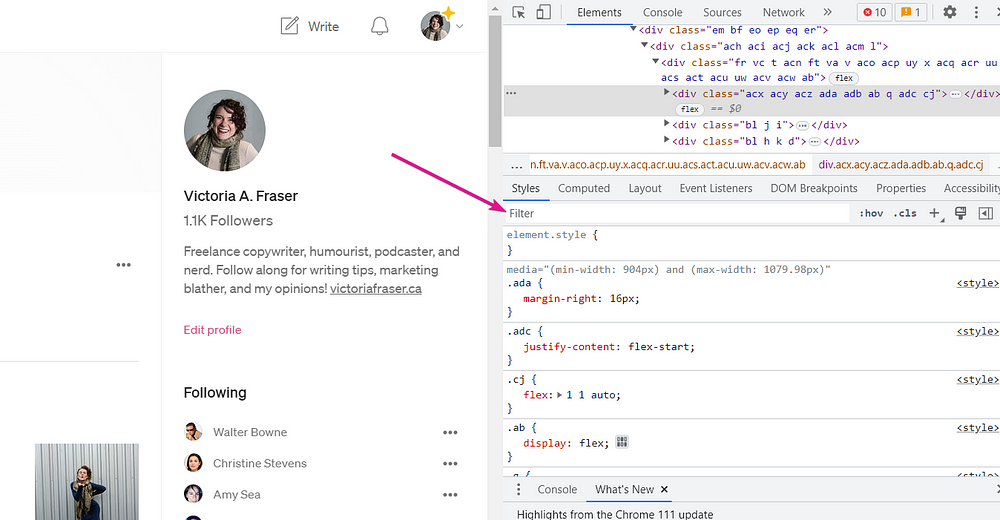1000x520 pixels.
Task: Toggle the device toolbar icon
Action: click(543, 12)
